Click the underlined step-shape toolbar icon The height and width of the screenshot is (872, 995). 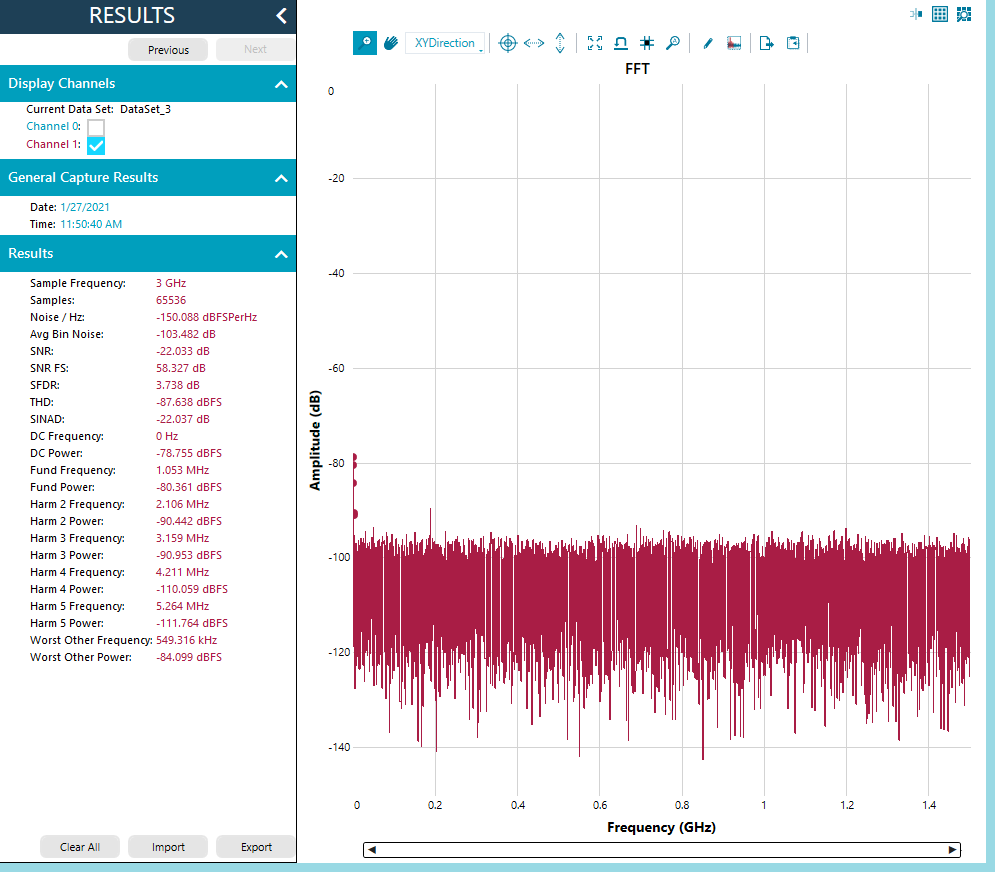click(x=621, y=43)
